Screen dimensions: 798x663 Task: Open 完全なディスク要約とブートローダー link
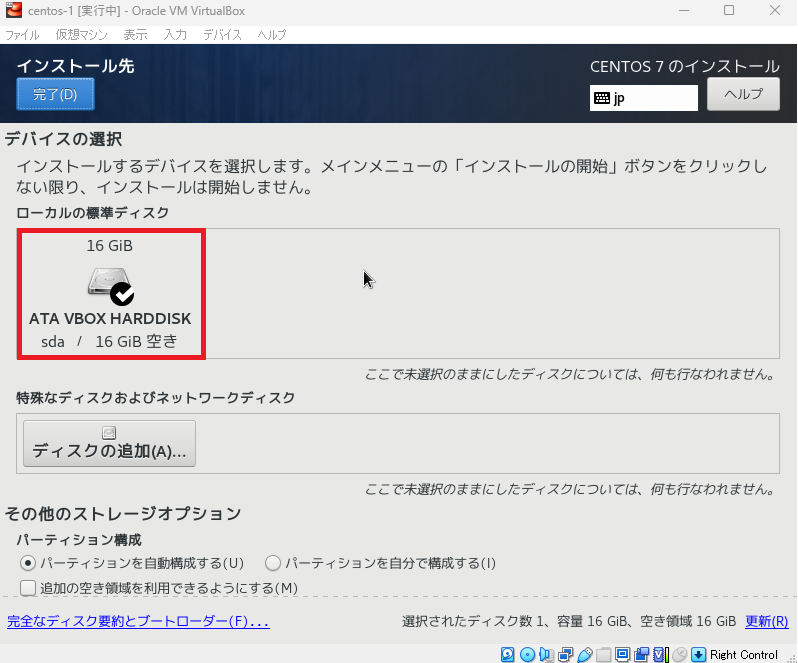138,621
